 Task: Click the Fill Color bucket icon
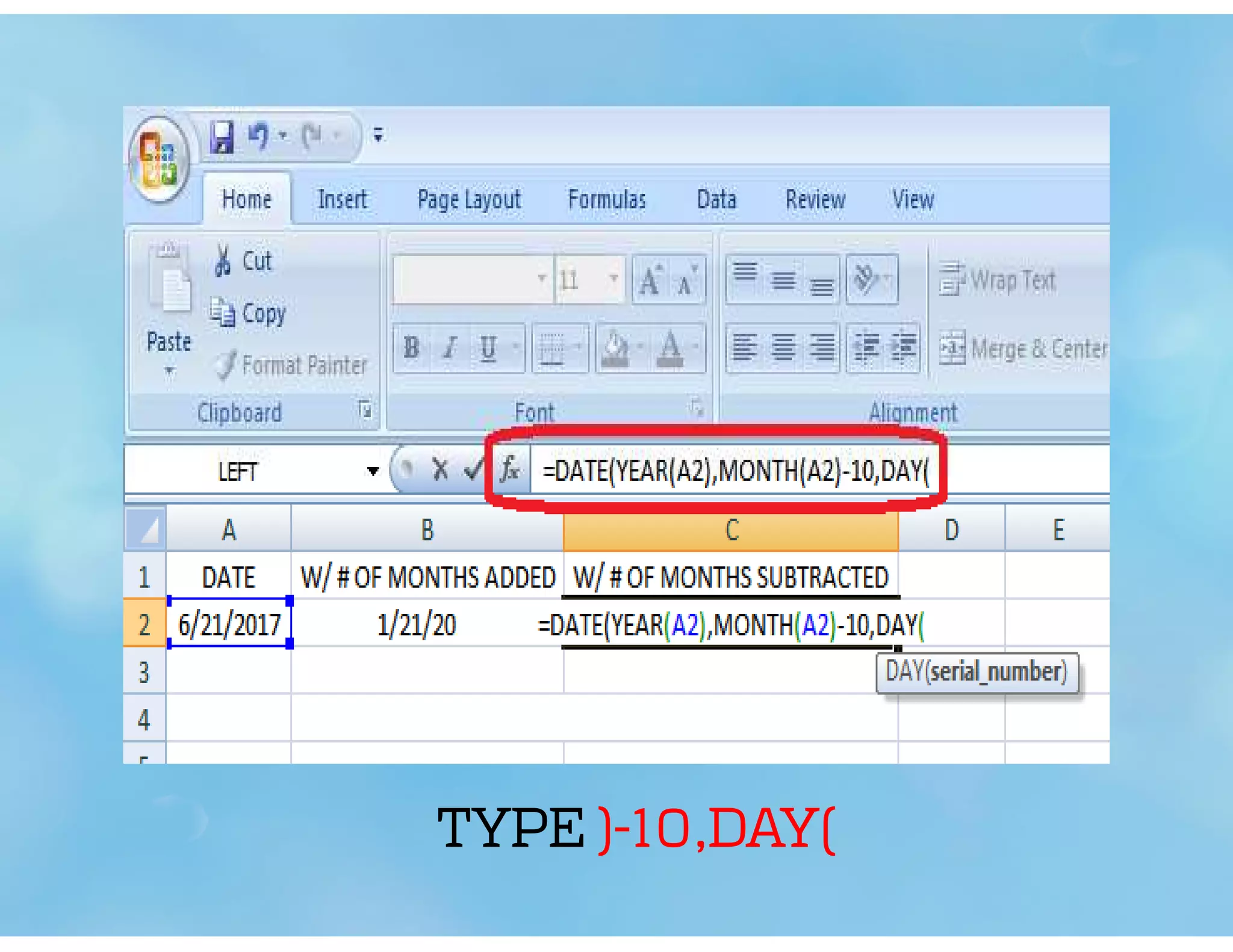(615, 348)
